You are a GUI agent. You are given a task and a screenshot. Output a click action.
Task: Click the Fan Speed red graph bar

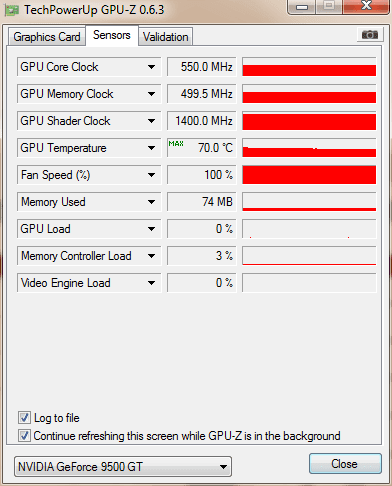coord(309,175)
